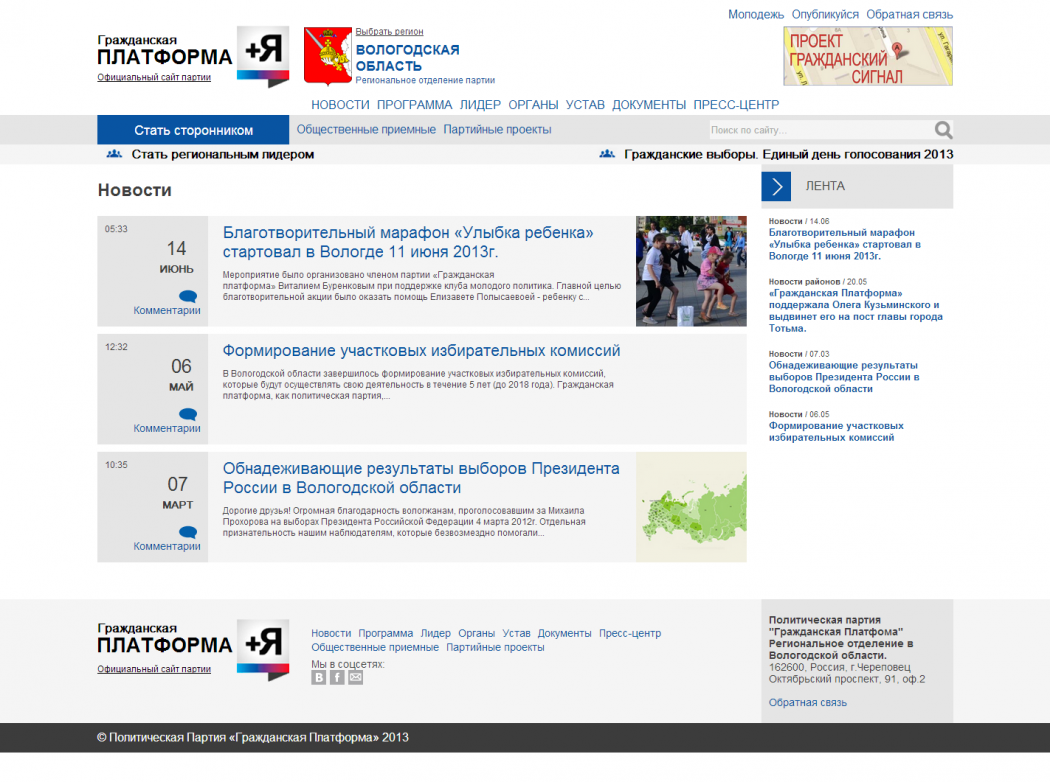Click footer Официальный сайт партии link
This screenshot has height=782, width=1050.
point(154,669)
